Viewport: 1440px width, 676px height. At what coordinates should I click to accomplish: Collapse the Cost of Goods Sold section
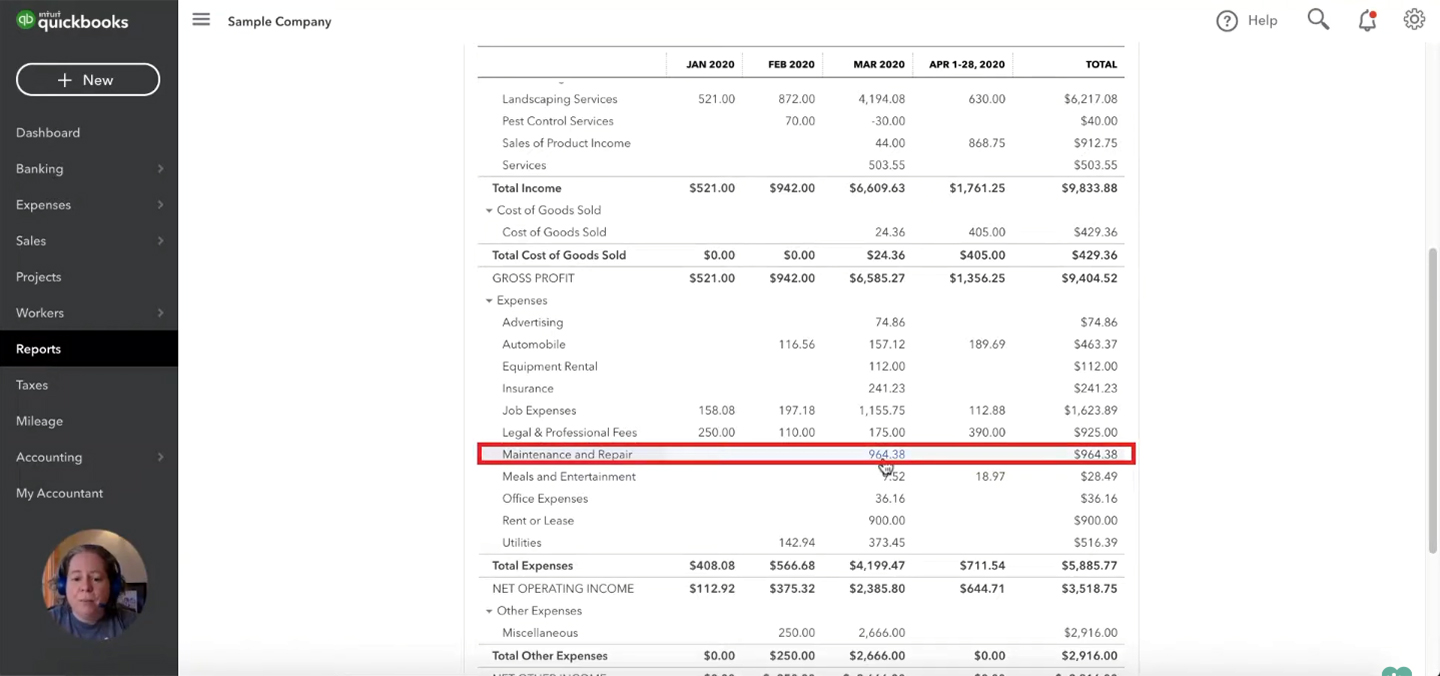tap(489, 211)
